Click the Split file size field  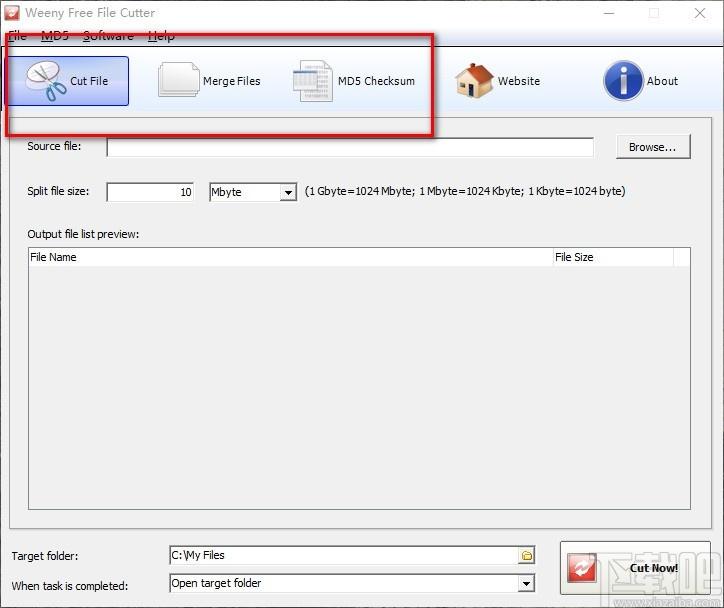[150, 192]
